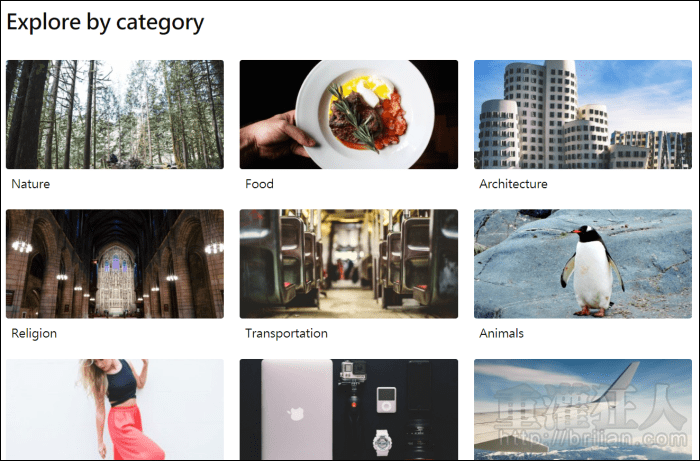Image resolution: width=700 pixels, height=461 pixels.
Task: Open the Nature forest photo thumbnail
Action: click(115, 114)
